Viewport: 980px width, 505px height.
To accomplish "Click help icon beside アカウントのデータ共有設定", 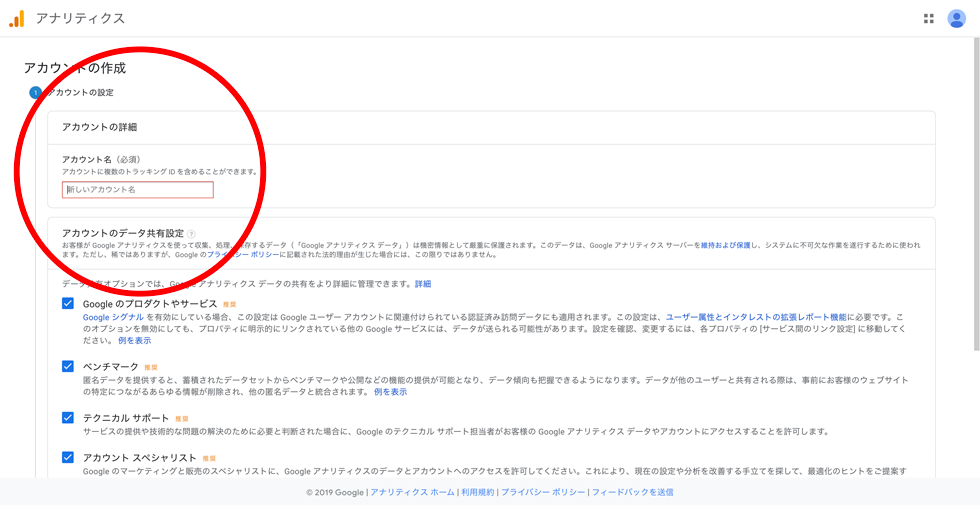I will 191,234.
